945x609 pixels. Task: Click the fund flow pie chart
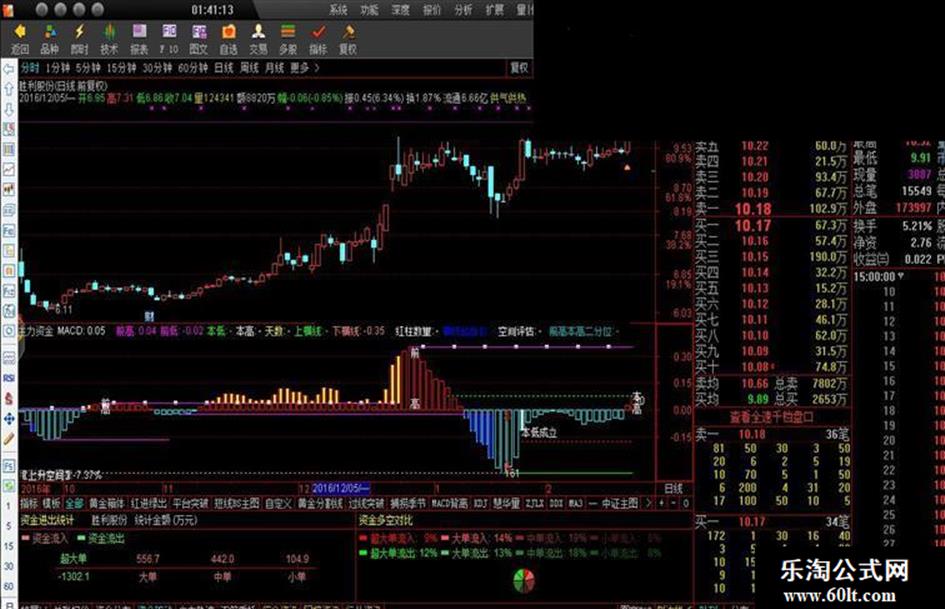pyautogui.click(x=524, y=580)
